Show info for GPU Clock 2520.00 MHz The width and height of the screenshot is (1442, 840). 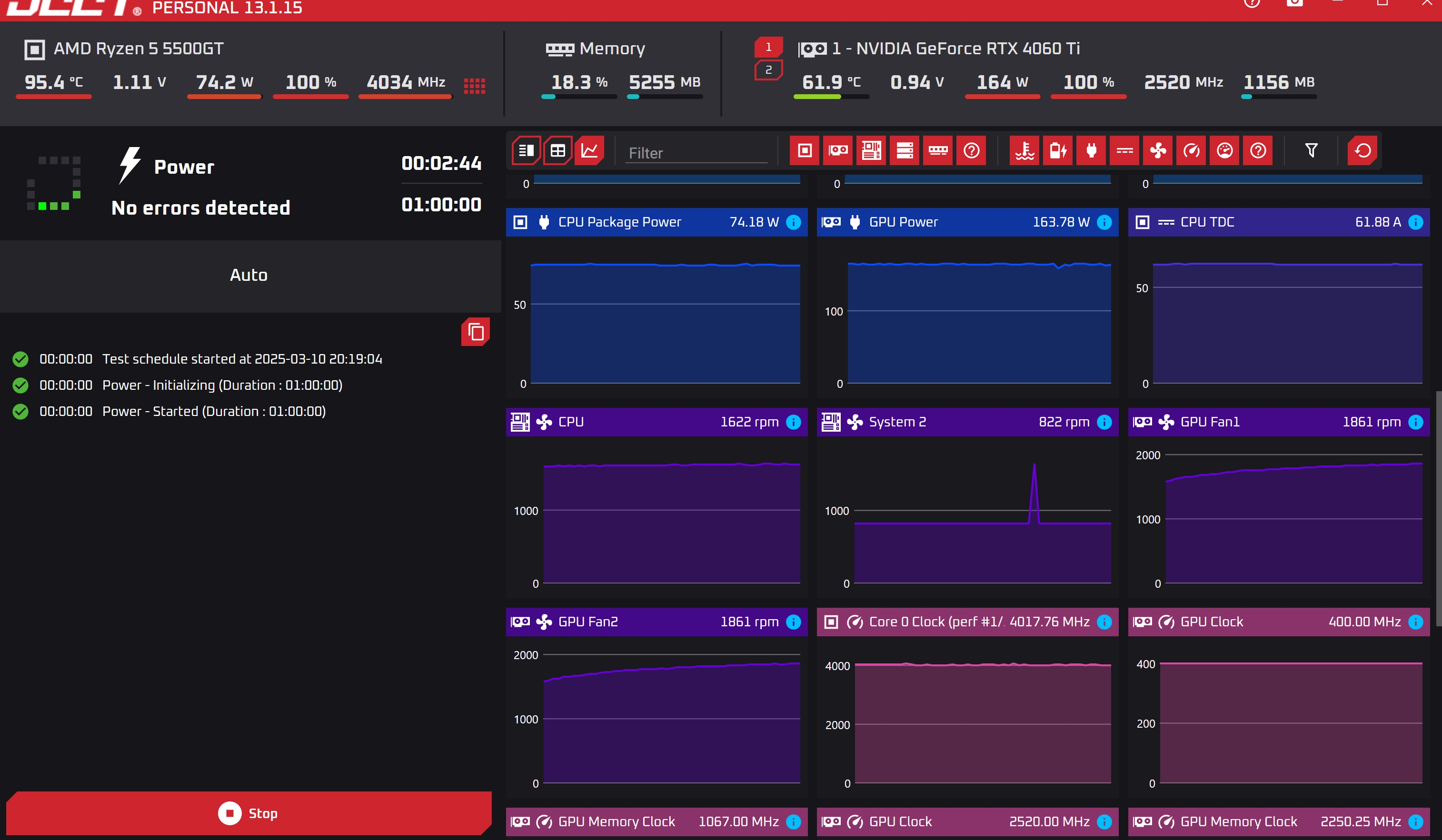(1104, 821)
